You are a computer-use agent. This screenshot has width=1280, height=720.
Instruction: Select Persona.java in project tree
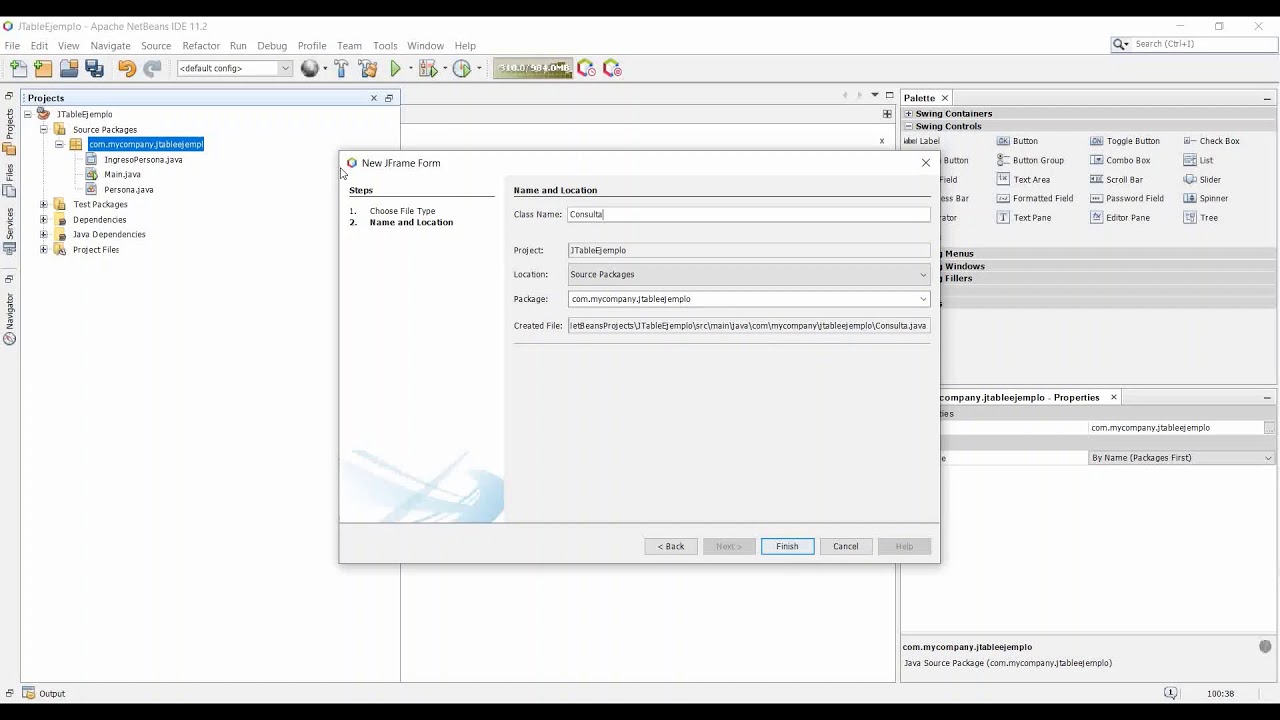point(128,189)
